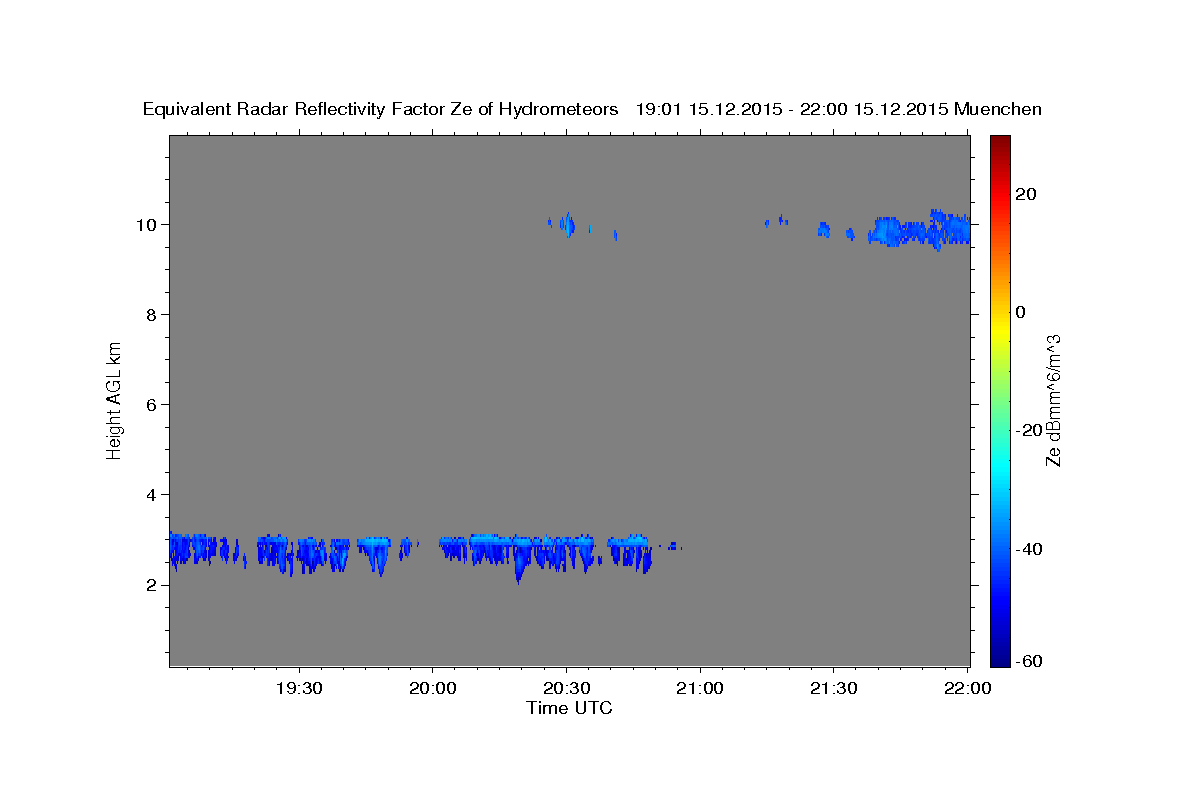The width and height of the screenshot is (1200, 800).
Task: Click the colorbar value 0
Action: tap(1021, 312)
